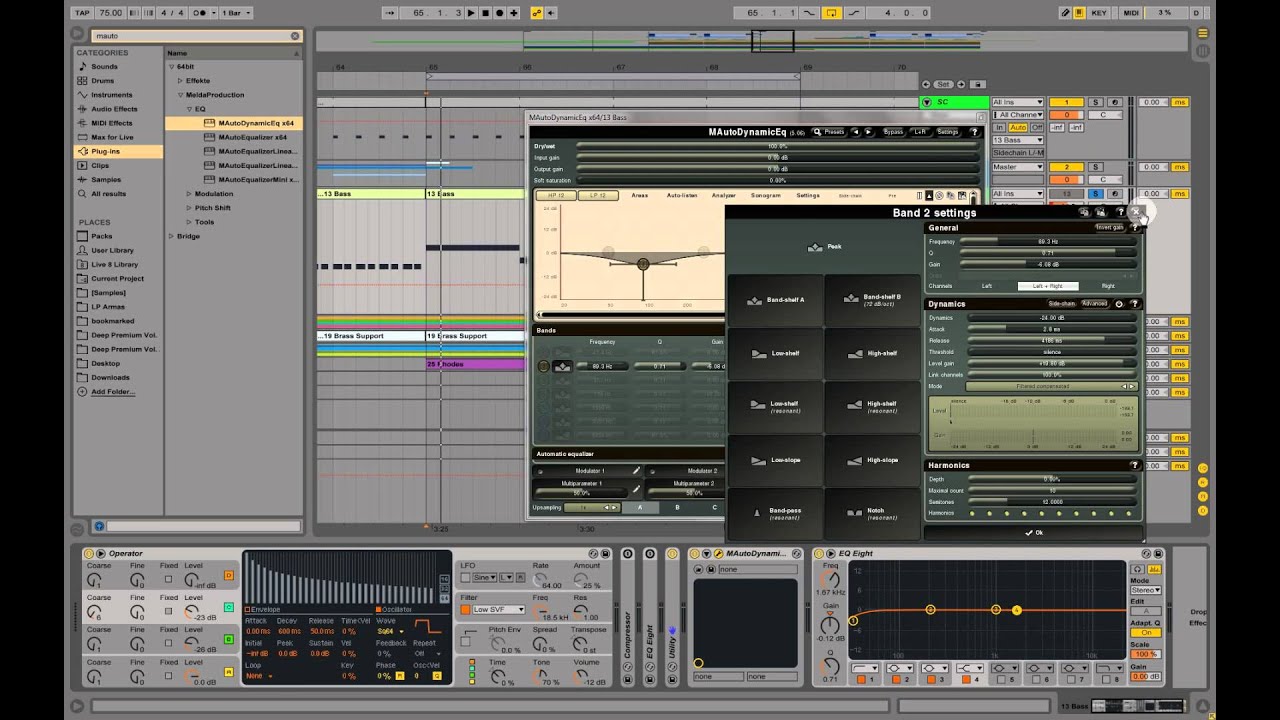Switch to the Analyzer tab

pos(724,195)
